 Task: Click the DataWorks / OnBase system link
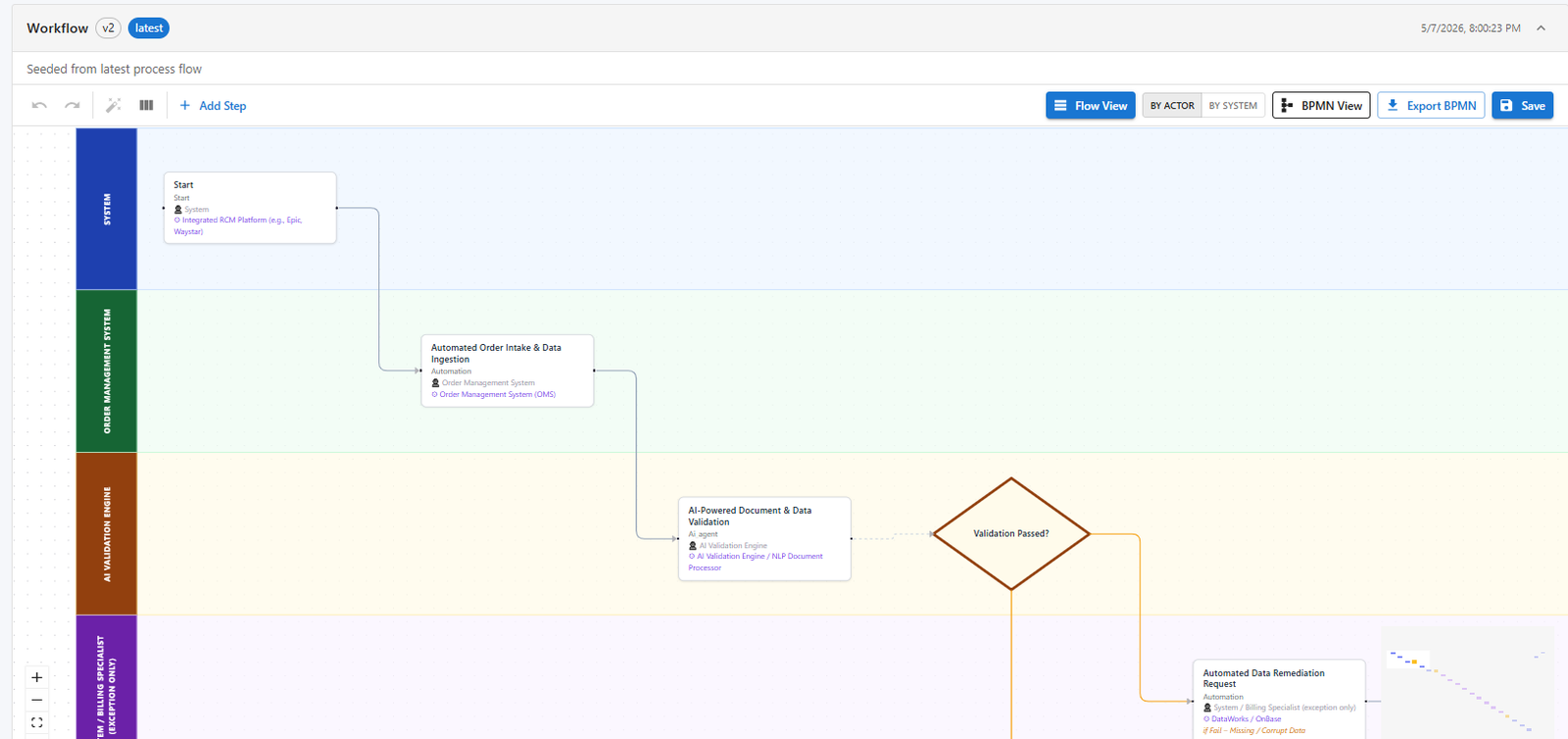pos(1242,719)
